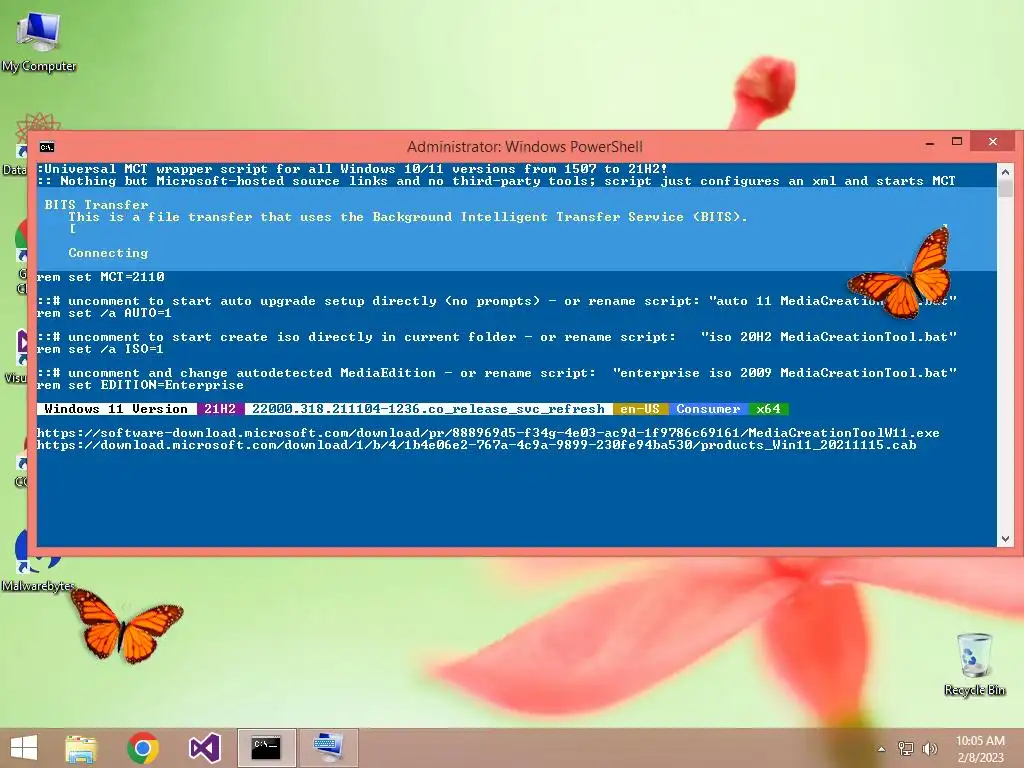Click the 'rem set MCT=2110' line
This screenshot has width=1024, height=768.
point(101,277)
